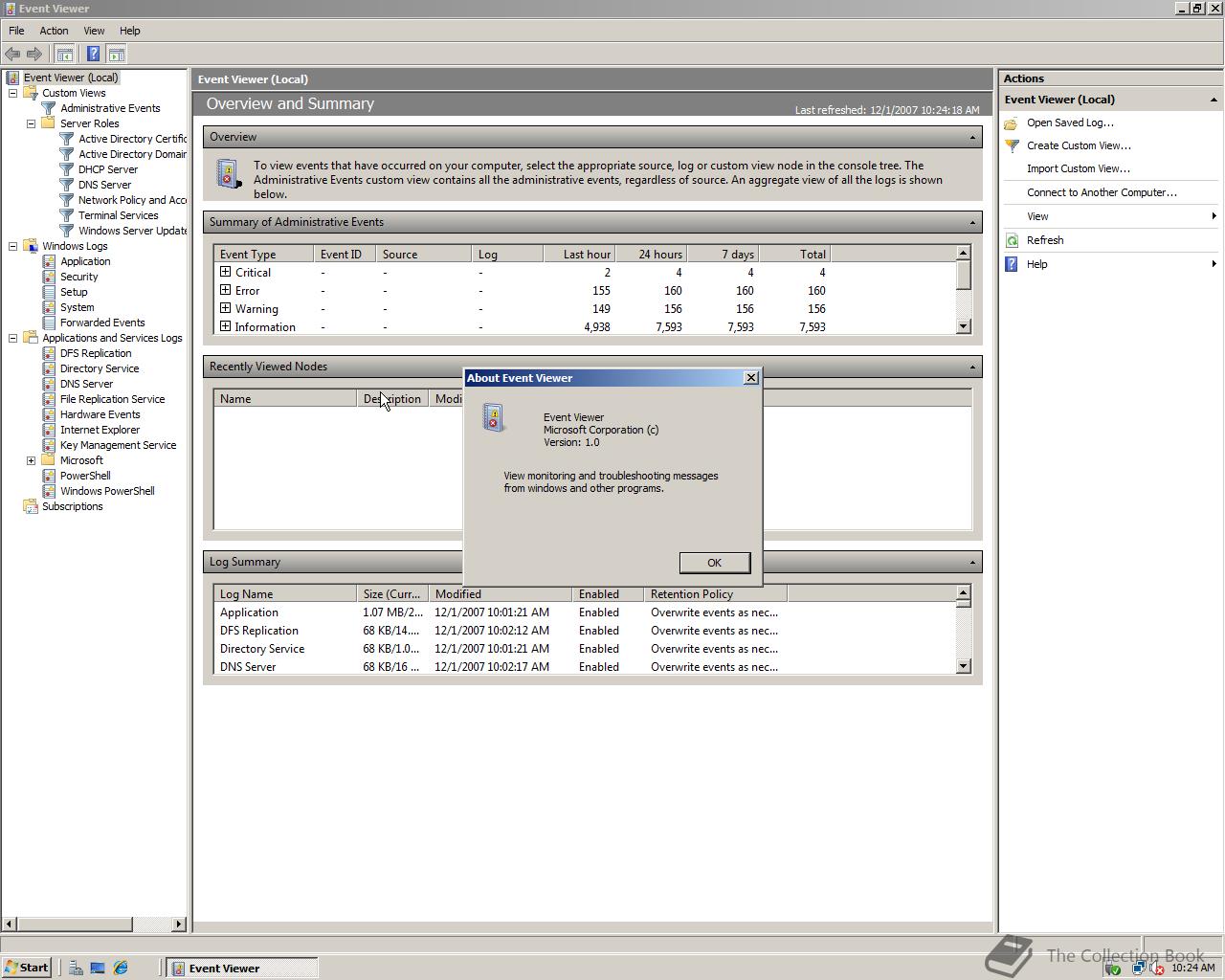Collapse the Recently Viewed Nodes section

pyautogui.click(x=972, y=367)
